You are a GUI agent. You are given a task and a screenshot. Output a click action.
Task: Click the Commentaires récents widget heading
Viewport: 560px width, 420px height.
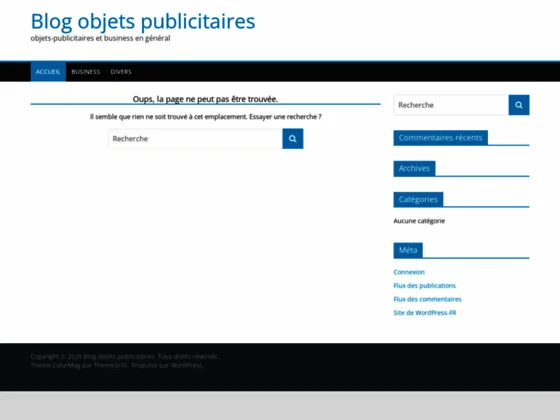(x=441, y=138)
